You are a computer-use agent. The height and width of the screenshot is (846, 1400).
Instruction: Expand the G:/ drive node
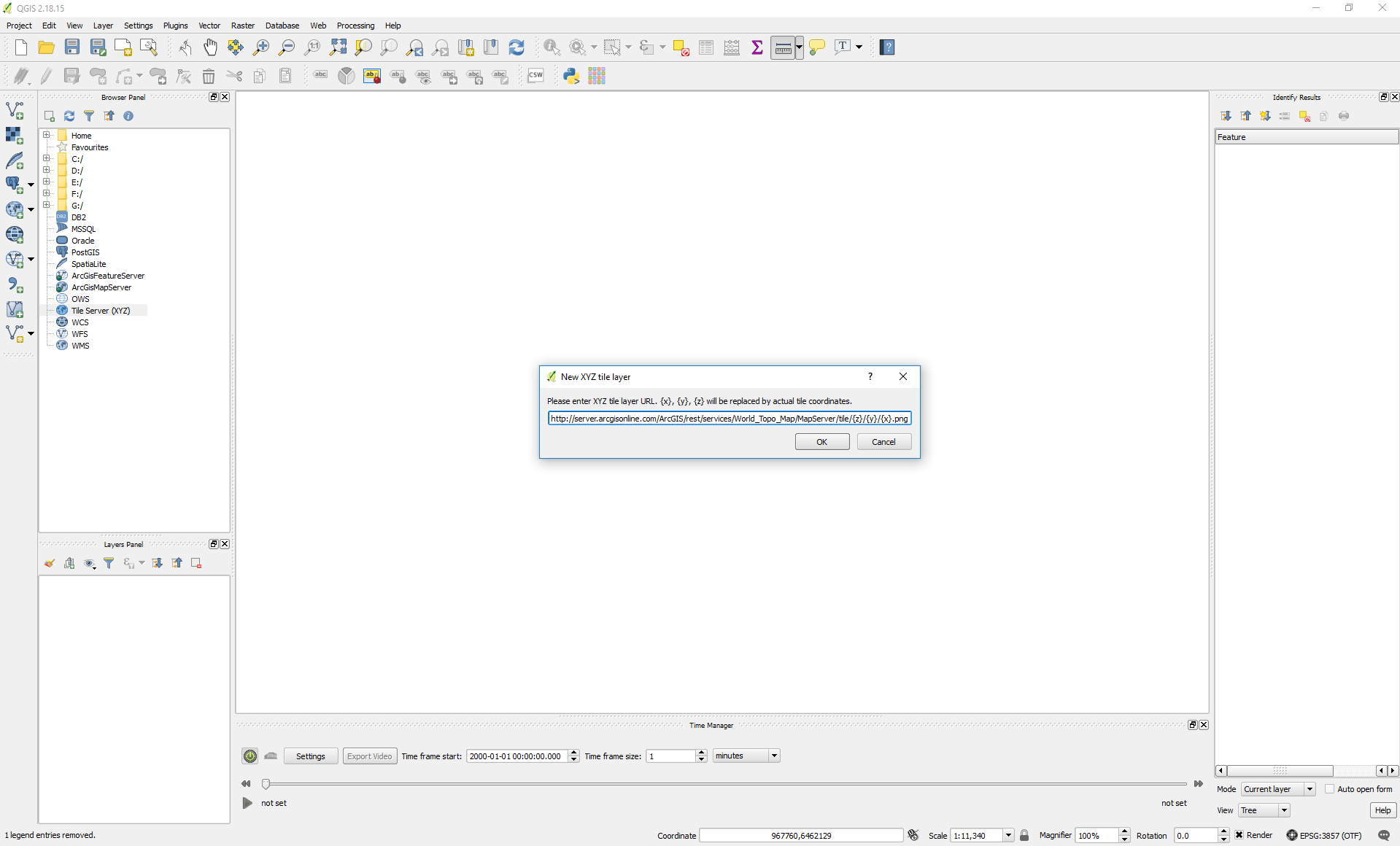pos(47,205)
